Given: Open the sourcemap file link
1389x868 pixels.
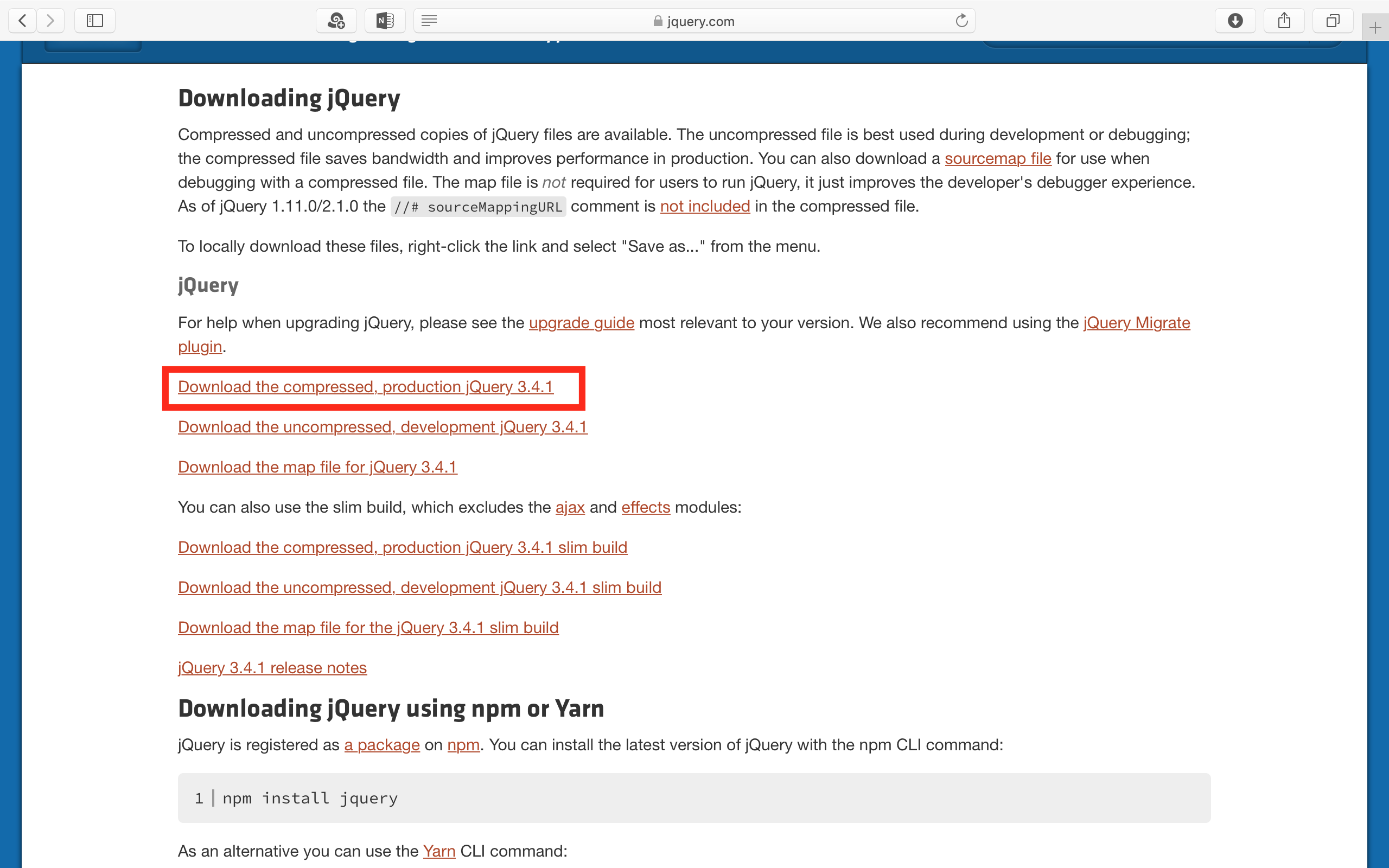Looking at the screenshot, I should 998,158.
